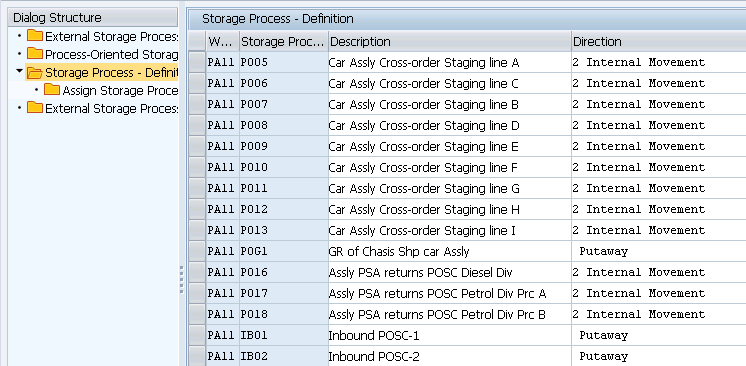This screenshot has height=366, width=746.
Task: Click the select-all corner box in table header
Action: [197, 41]
